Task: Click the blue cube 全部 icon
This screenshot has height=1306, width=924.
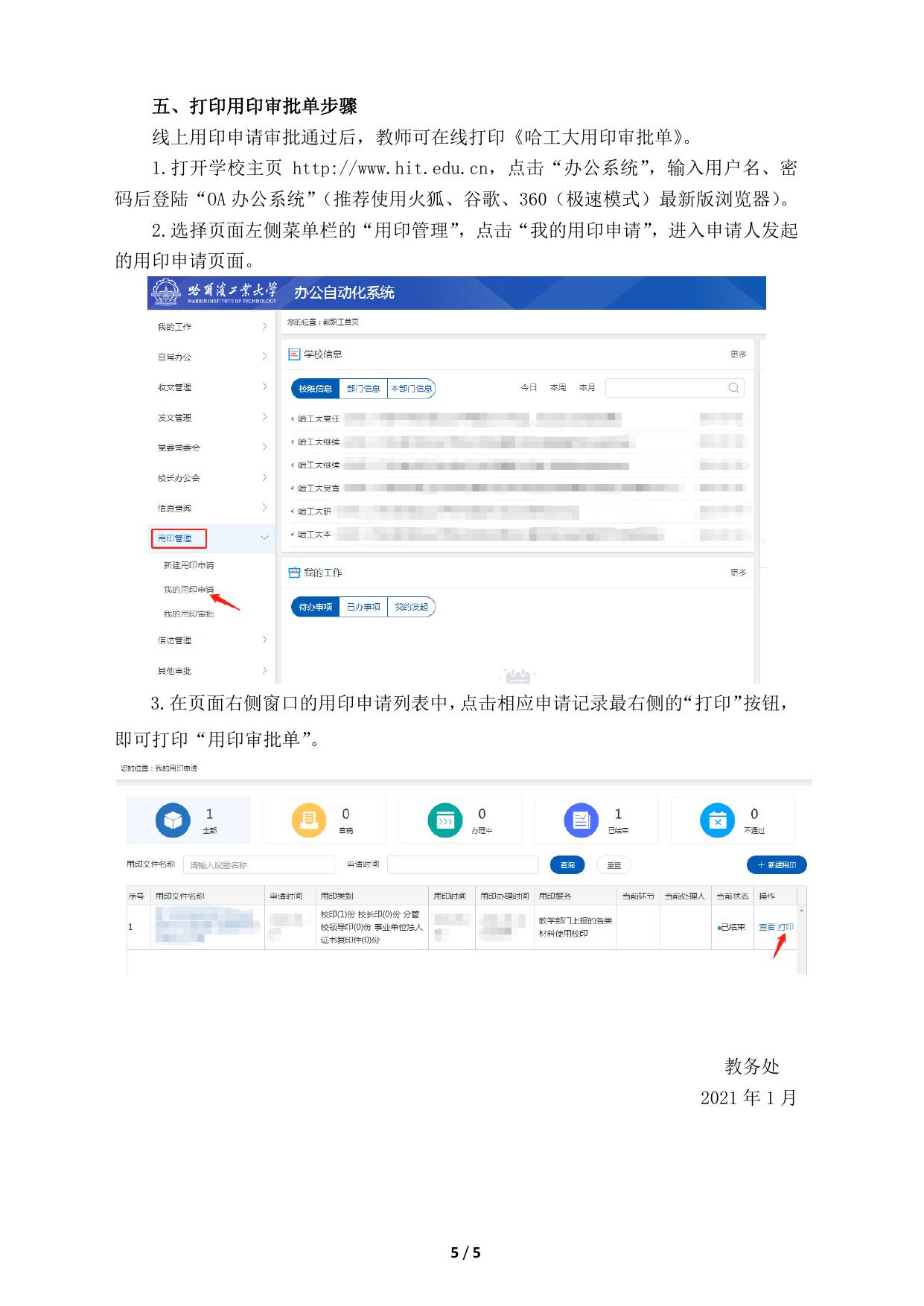Action: pos(173,821)
